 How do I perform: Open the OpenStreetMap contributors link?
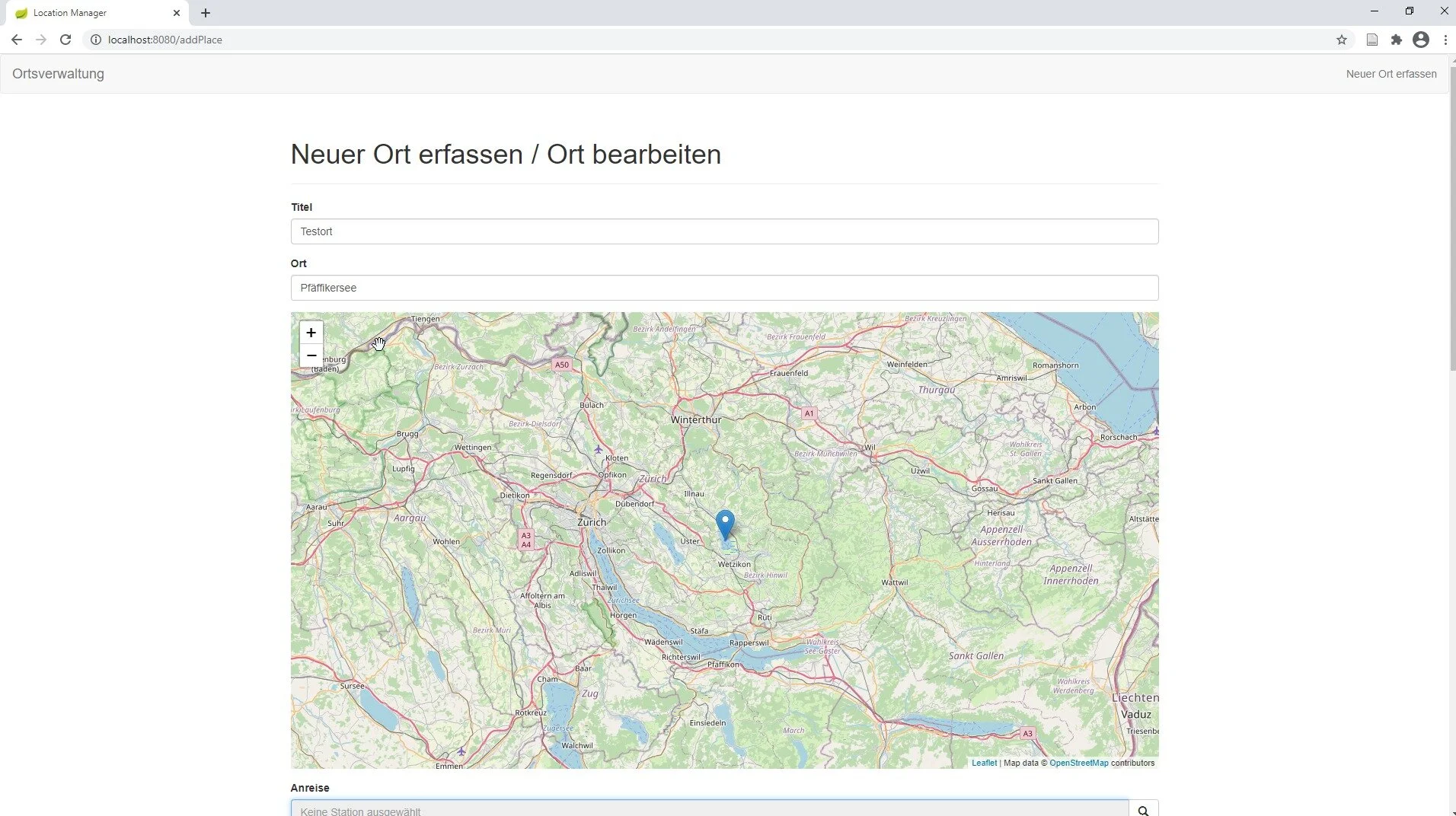pos(1079,763)
